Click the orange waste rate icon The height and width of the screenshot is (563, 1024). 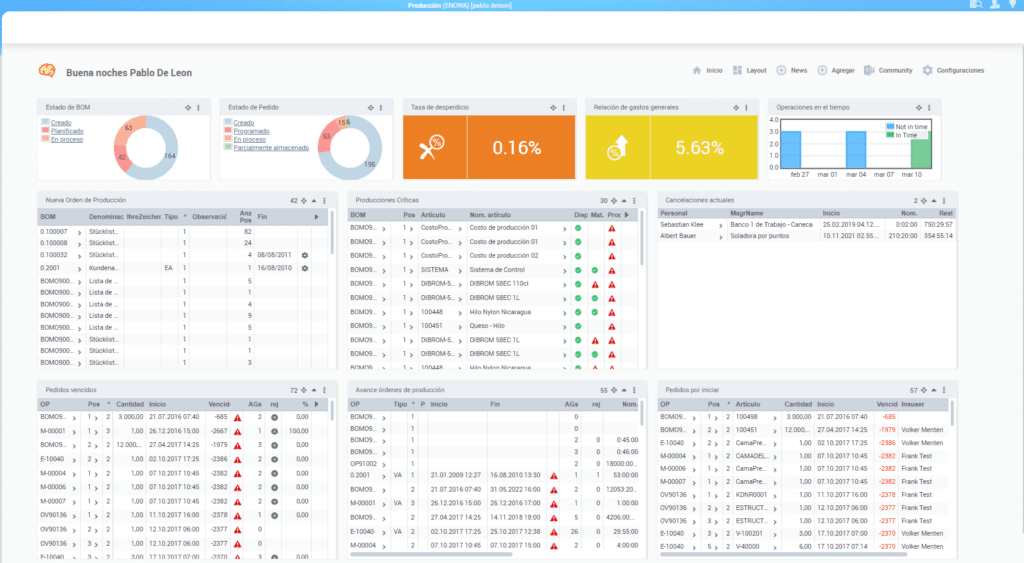pos(432,147)
